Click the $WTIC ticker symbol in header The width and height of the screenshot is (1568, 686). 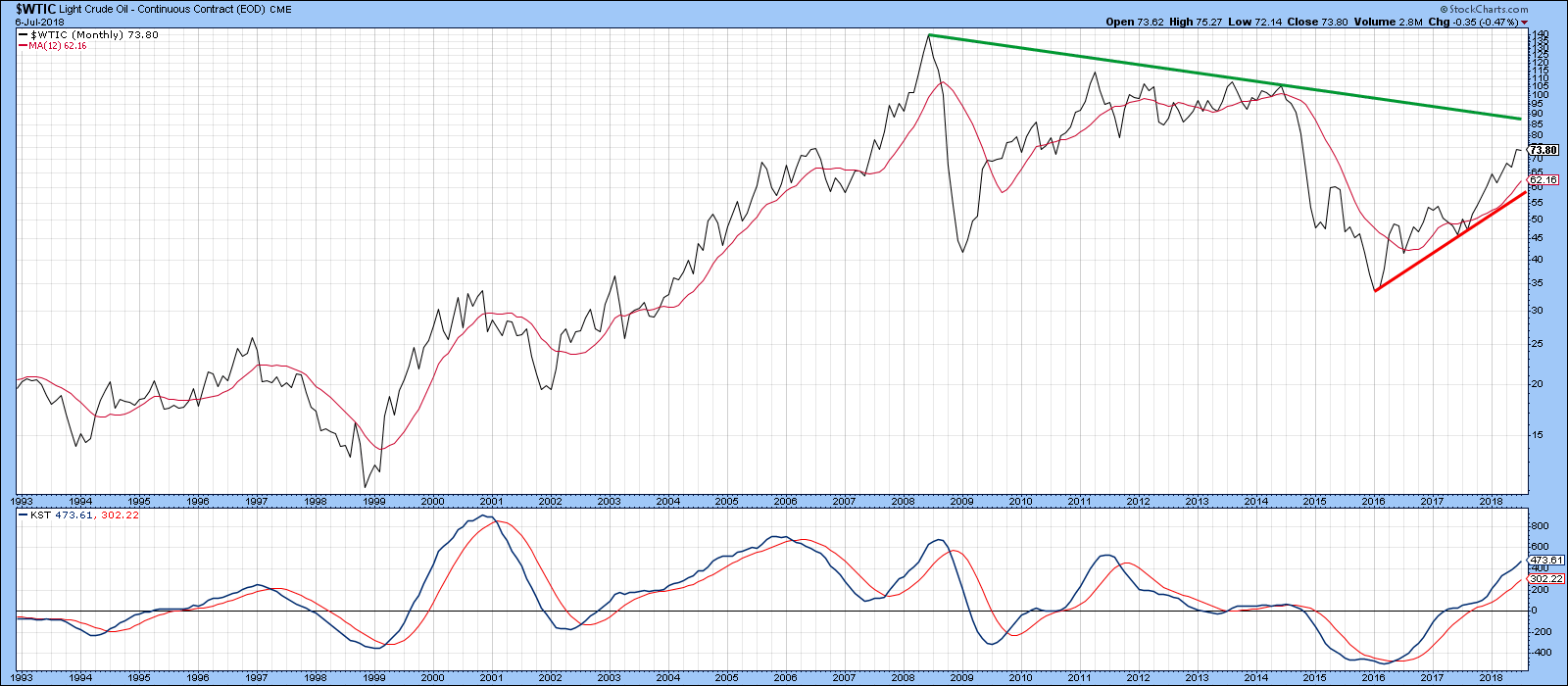pos(29,8)
